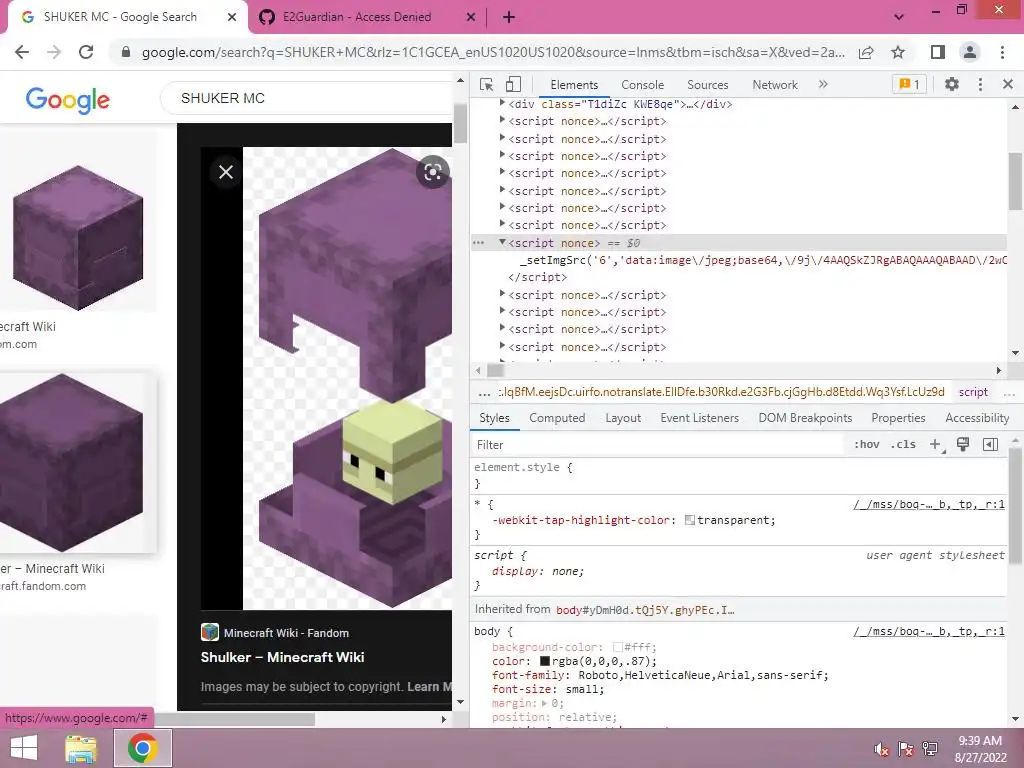This screenshot has width=1024, height=768.
Task: Switch to the Console tab
Action: (642, 85)
